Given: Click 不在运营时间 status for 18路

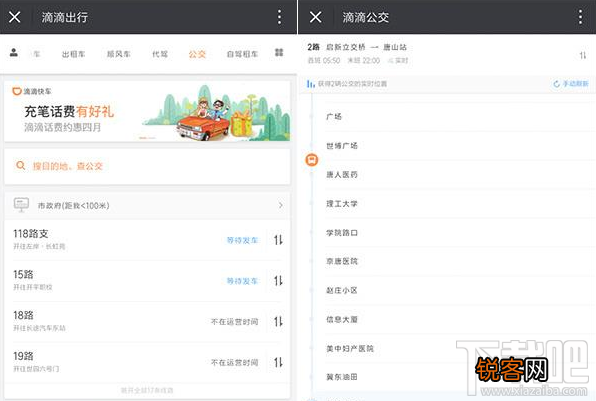Looking at the screenshot, I should pos(235,322).
